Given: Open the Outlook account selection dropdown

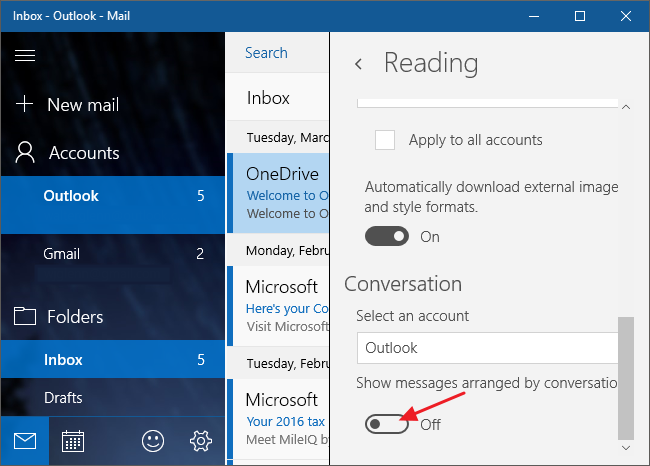Looking at the screenshot, I should [x=488, y=348].
